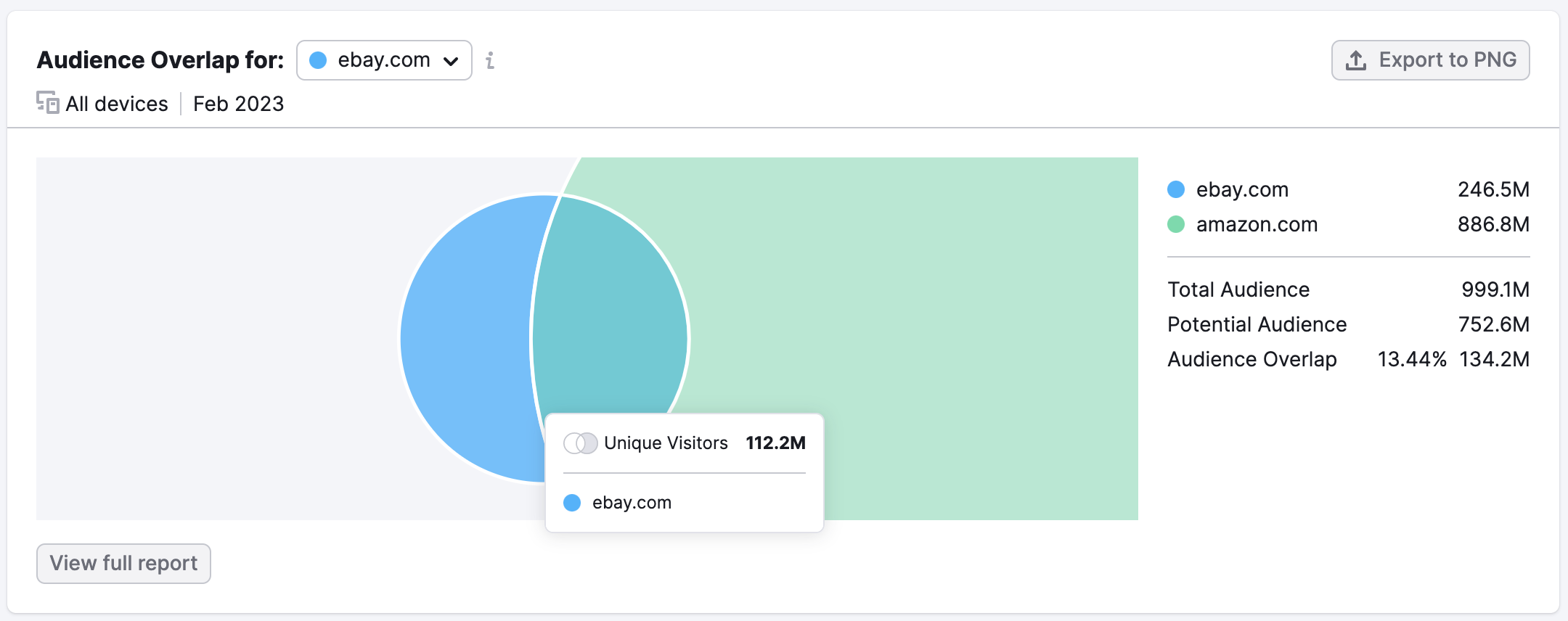Click the Unique Visitors venn icon in tooltip

coord(581,443)
